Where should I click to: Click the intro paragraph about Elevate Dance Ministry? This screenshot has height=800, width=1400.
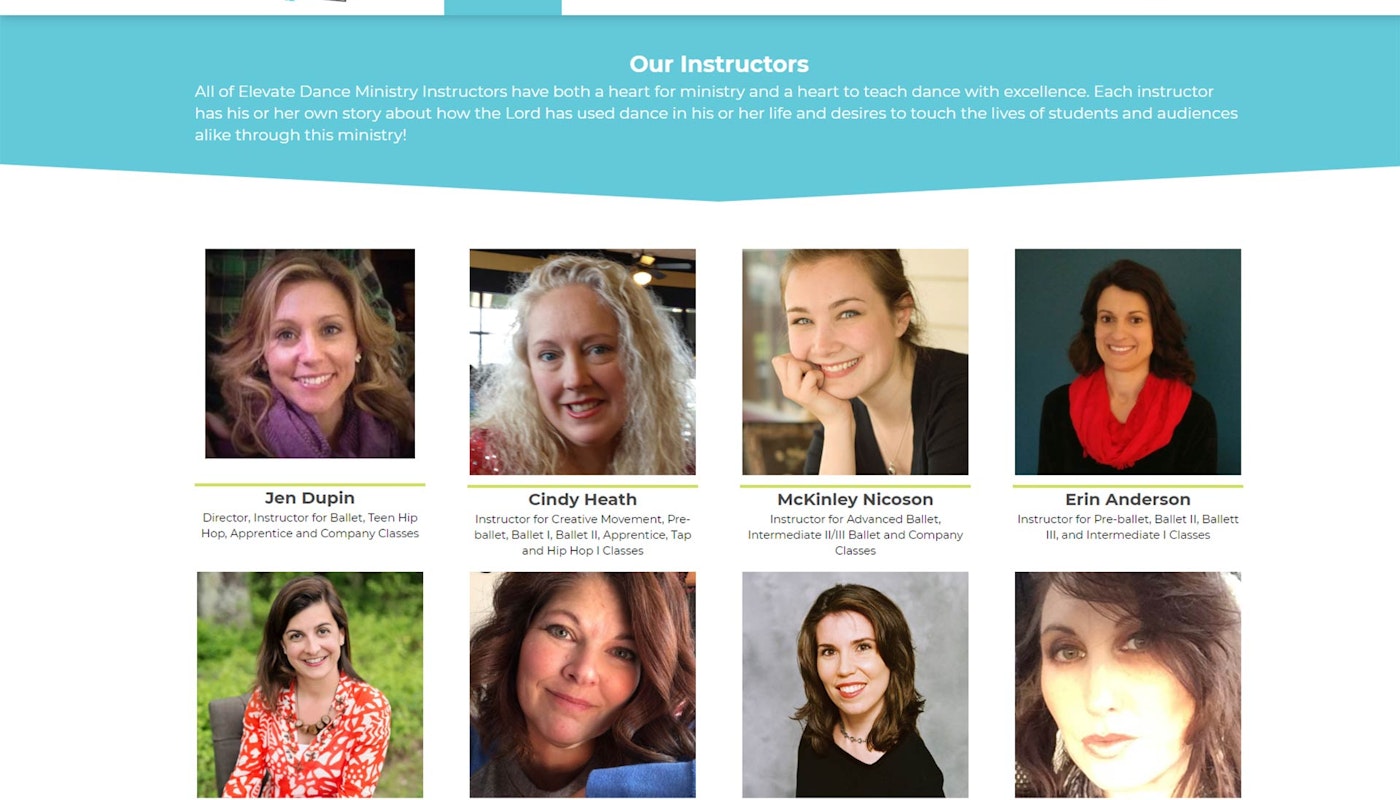[x=716, y=113]
